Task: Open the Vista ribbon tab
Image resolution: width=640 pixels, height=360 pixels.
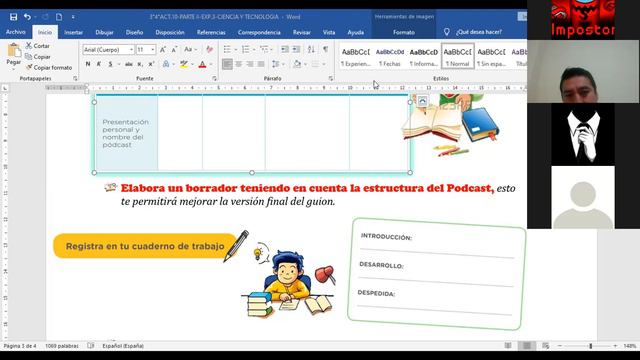Action: (329, 32)
